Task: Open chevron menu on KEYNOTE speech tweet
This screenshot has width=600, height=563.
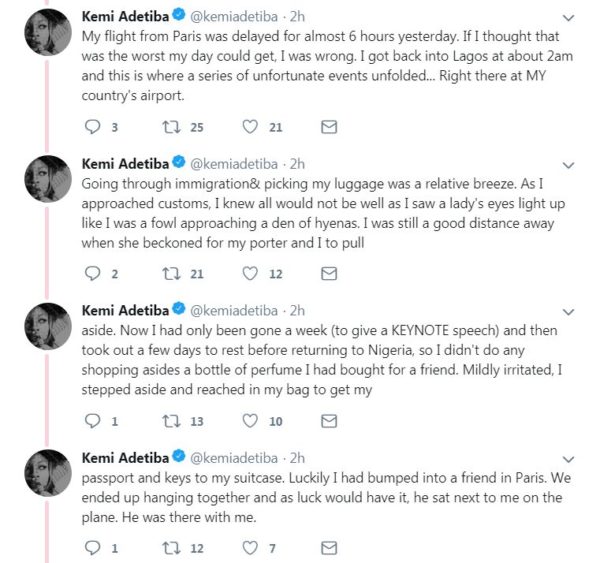Action: point(569,312)
